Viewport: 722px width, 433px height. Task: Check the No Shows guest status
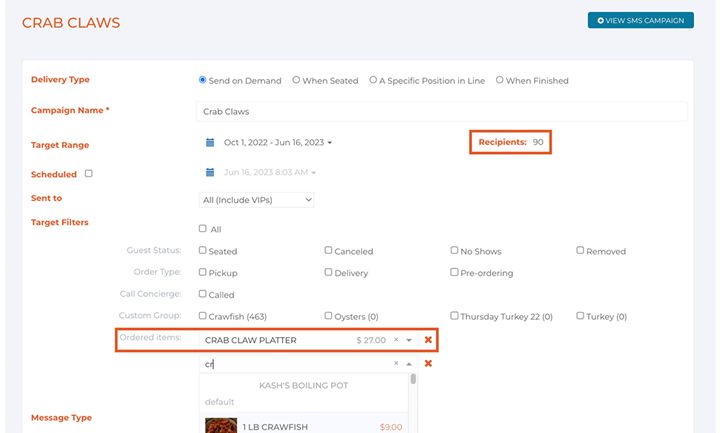pos(454,250)
